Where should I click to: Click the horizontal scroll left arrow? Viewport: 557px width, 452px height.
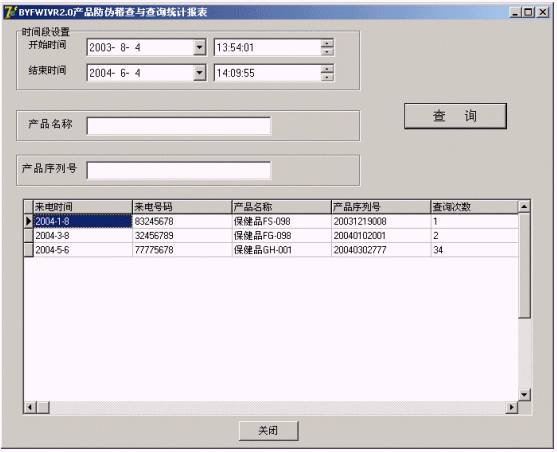tap(31, 407)
